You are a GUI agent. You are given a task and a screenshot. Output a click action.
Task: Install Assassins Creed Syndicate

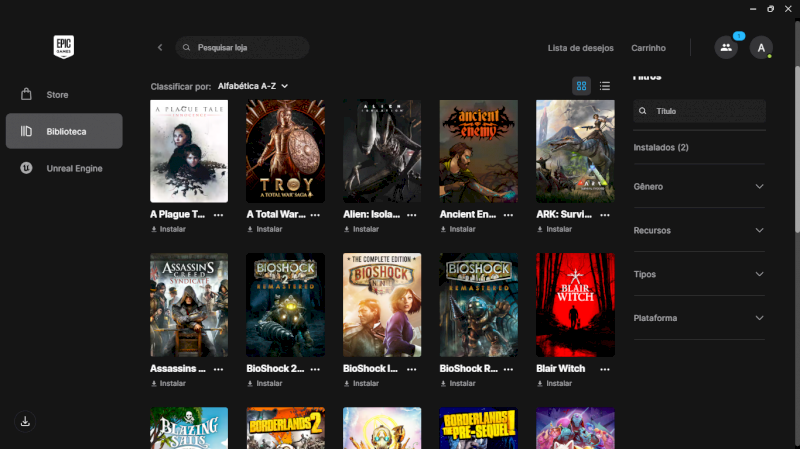pyautogui.click(x=168, y=384)
